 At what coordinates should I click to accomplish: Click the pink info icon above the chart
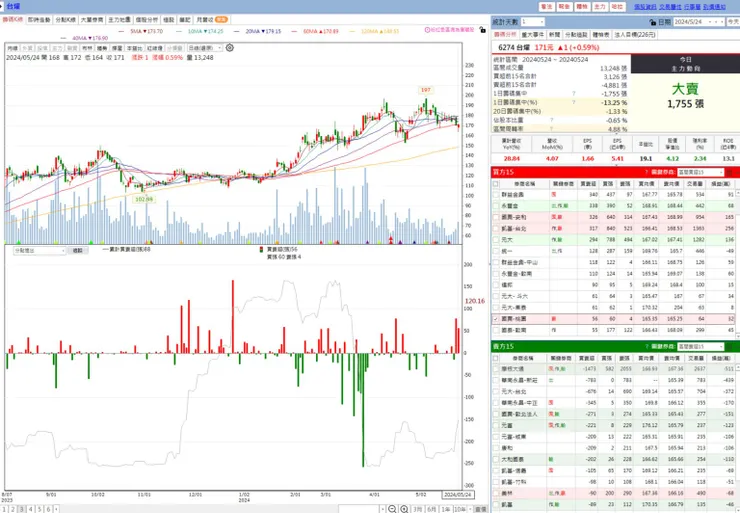(x=427, y=30)
